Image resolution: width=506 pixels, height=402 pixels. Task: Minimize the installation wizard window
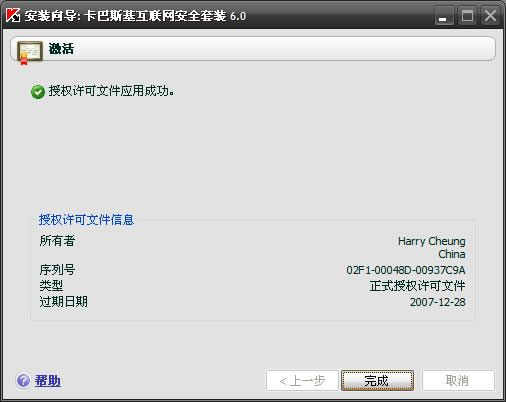pos(444,16)
